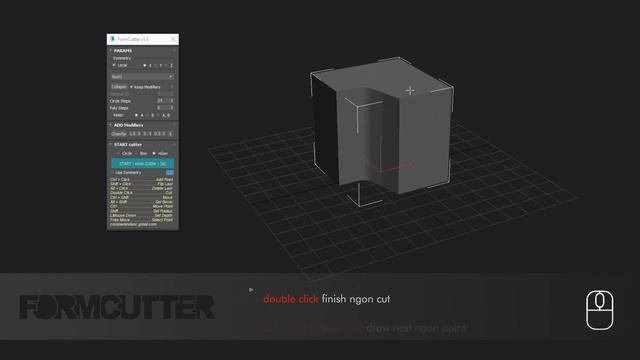Click the "Free Move Select Point" hint row
The height and width of the screenshot is (360, 640).
point(141,220)
